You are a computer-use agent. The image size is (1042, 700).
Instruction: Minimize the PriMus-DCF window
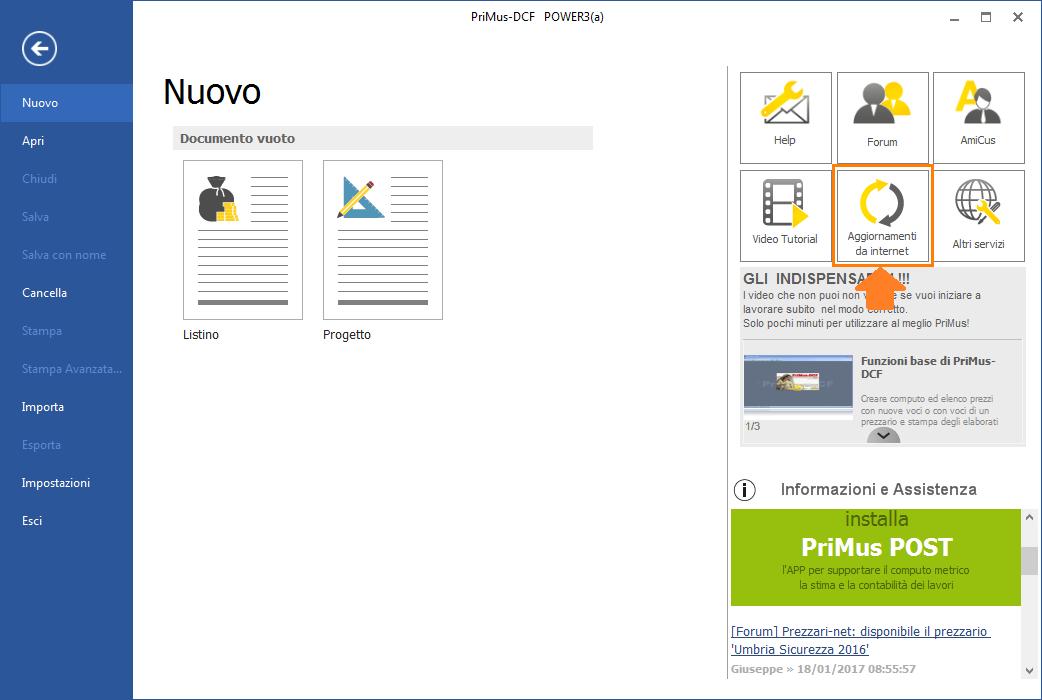954,18
